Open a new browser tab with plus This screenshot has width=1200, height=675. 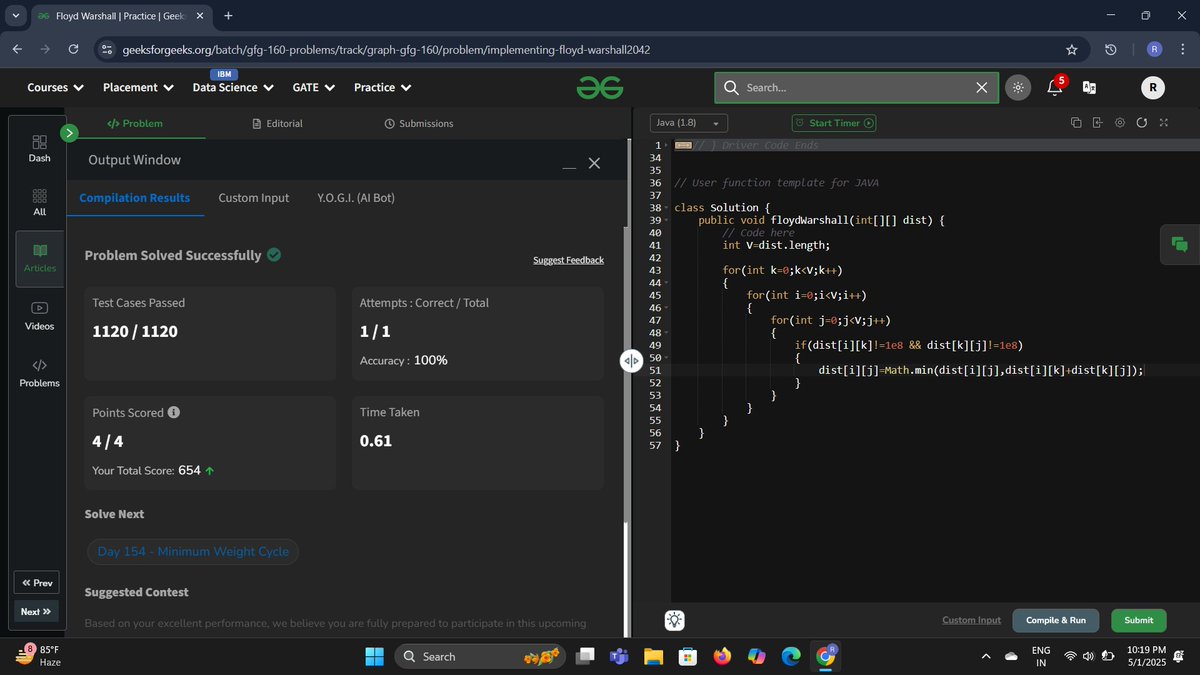228,16
